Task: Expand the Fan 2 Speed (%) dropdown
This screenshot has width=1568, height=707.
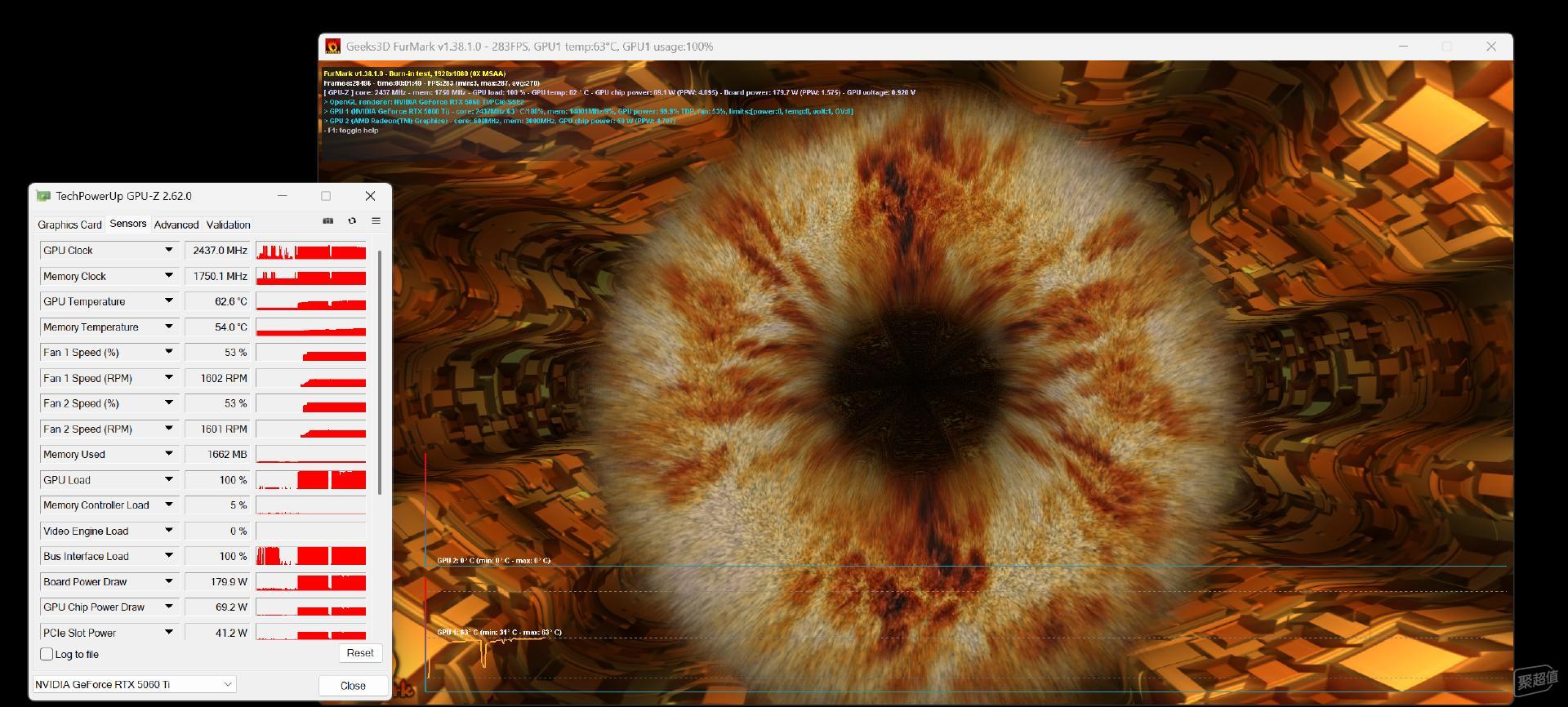Action: 169,403
